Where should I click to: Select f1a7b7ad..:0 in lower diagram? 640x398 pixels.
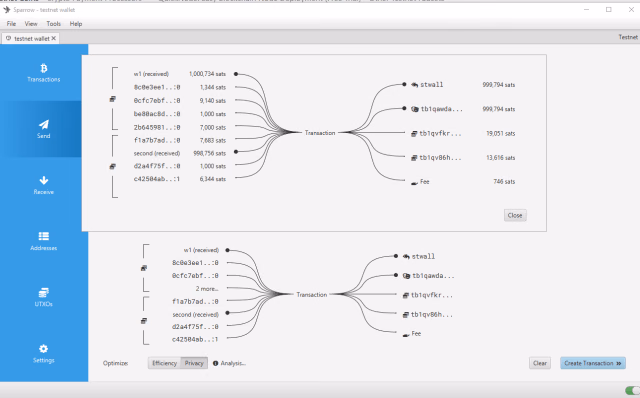(195, 302)
